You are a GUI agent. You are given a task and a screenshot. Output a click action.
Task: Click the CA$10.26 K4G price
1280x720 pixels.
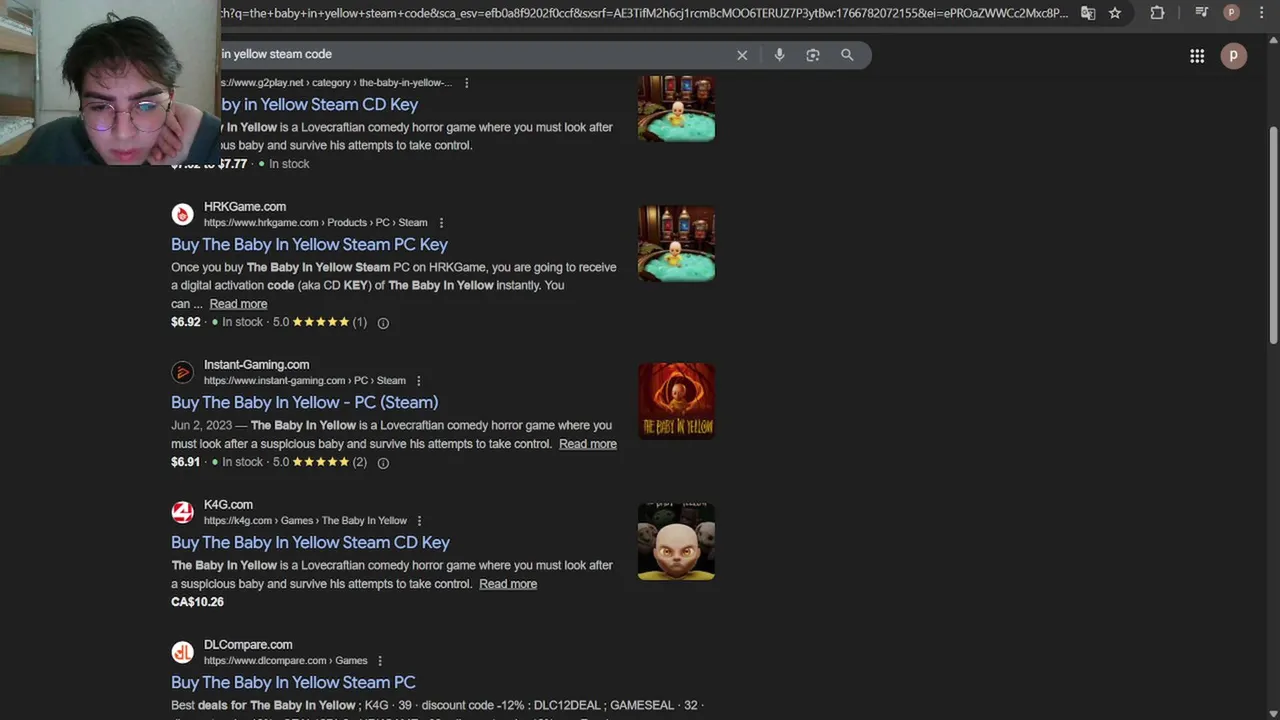197,602
